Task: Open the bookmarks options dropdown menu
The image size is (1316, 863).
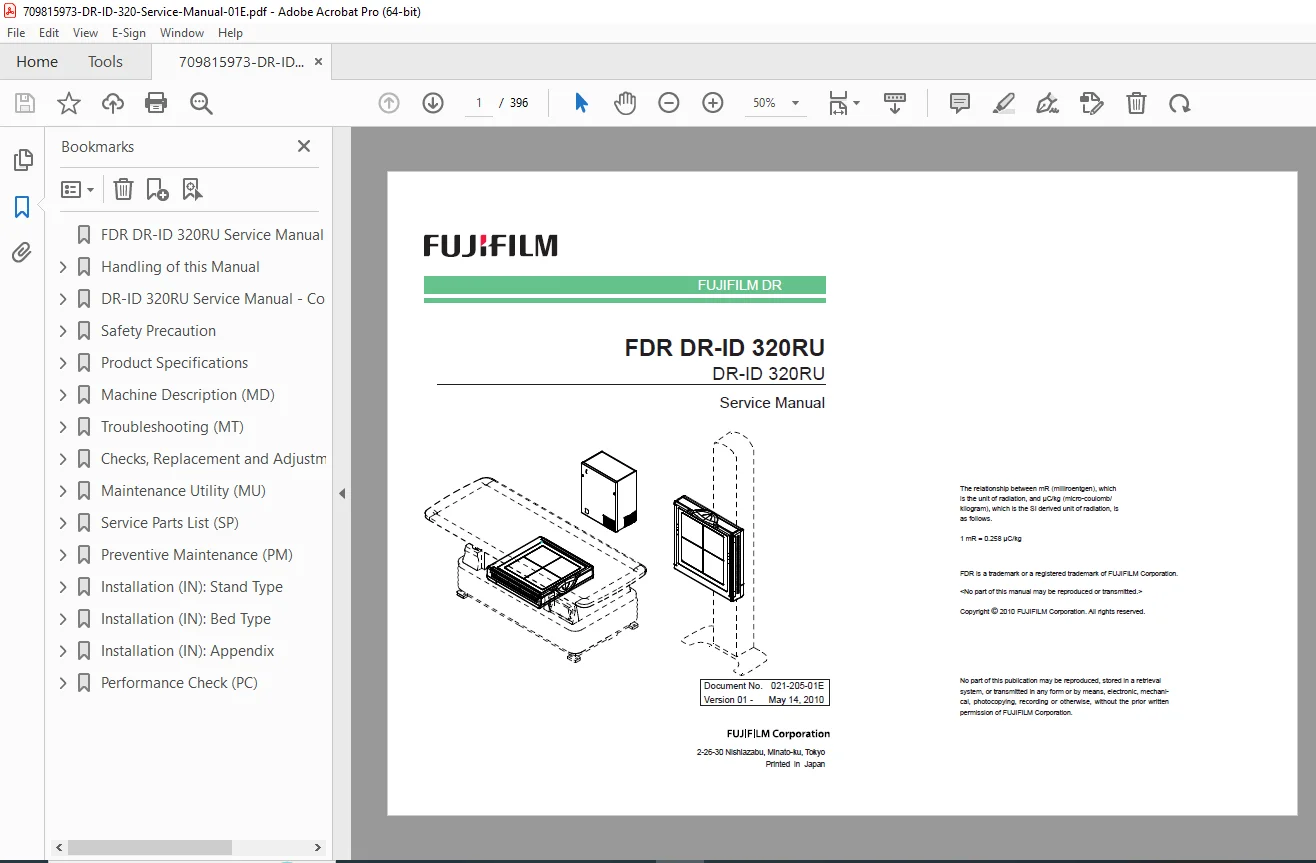Action: (78, 189)
